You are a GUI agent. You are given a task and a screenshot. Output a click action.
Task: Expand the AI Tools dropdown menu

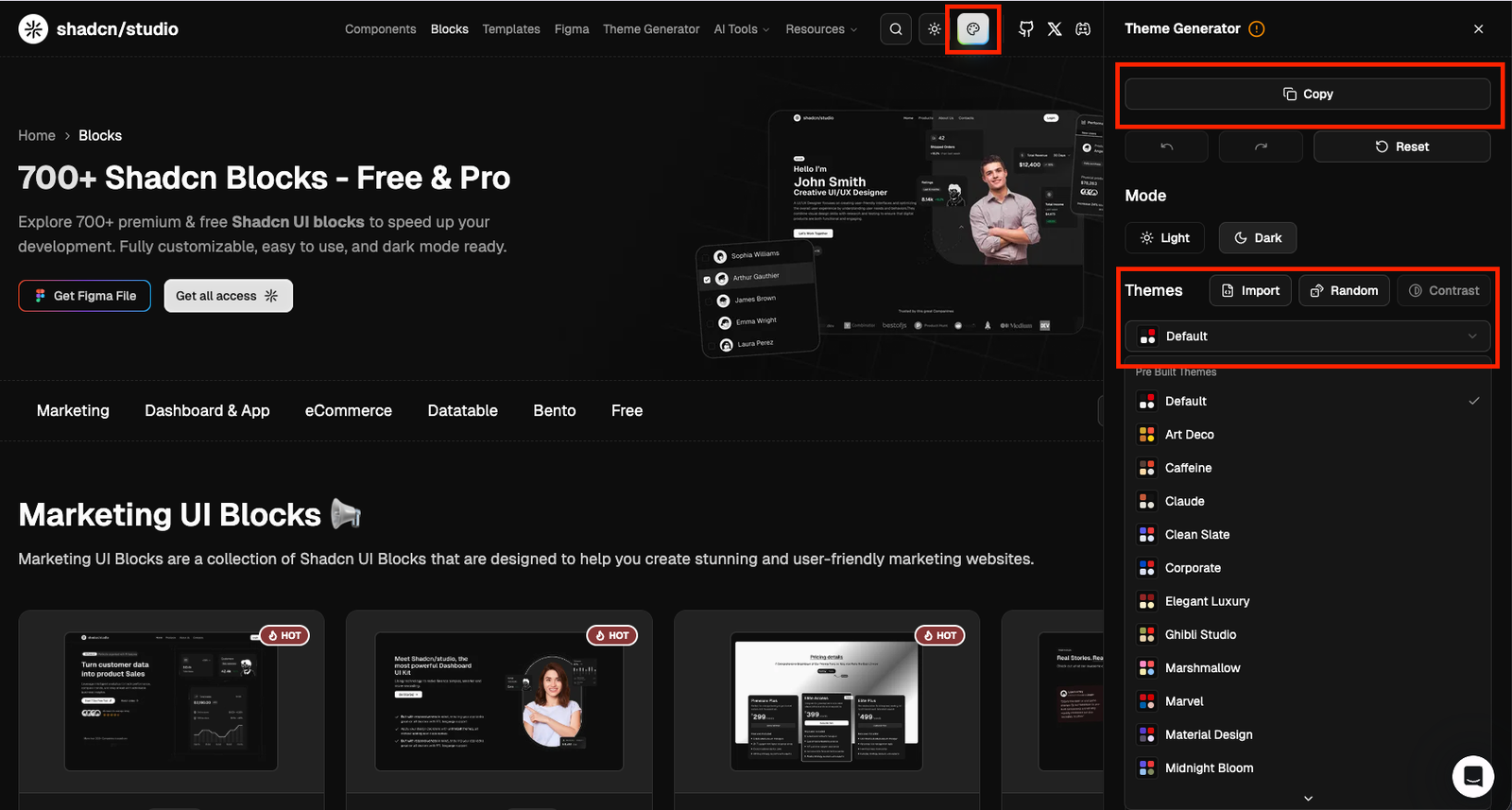(741, 29)
